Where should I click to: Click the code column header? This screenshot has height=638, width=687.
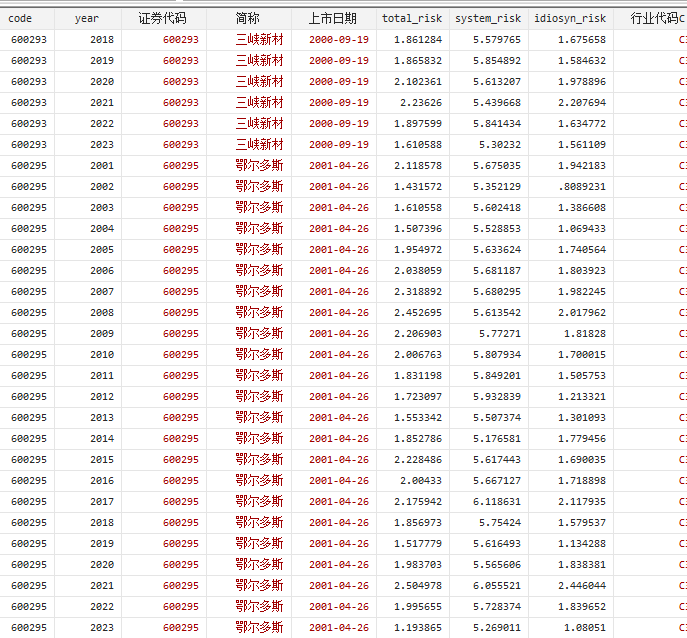point(20,18)
